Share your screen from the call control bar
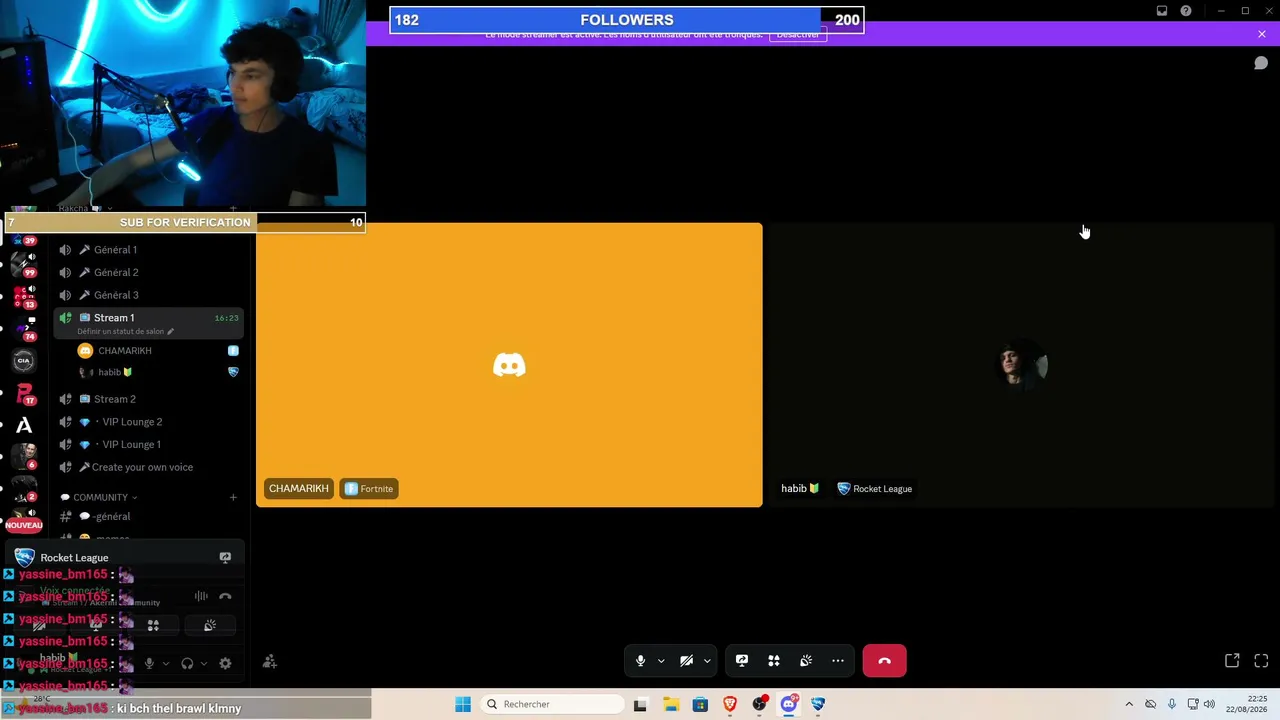The height and width of the screenshot is (720, 1280). point(742,661)
